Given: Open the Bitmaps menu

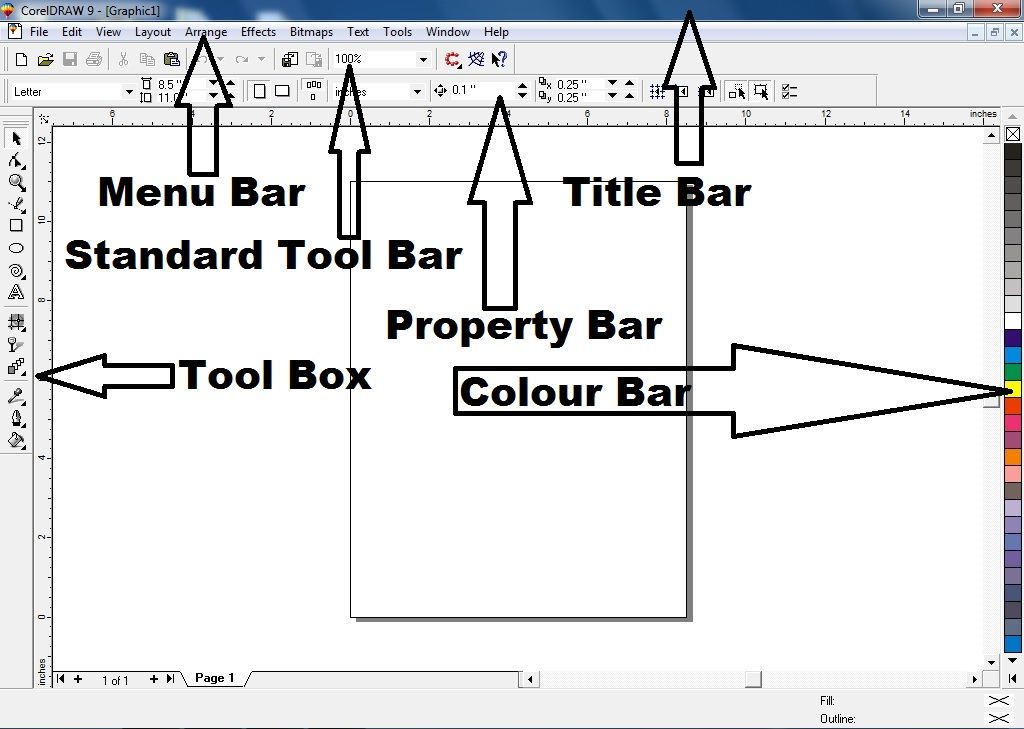Looking at the screenshot, I should pos(311,32).
